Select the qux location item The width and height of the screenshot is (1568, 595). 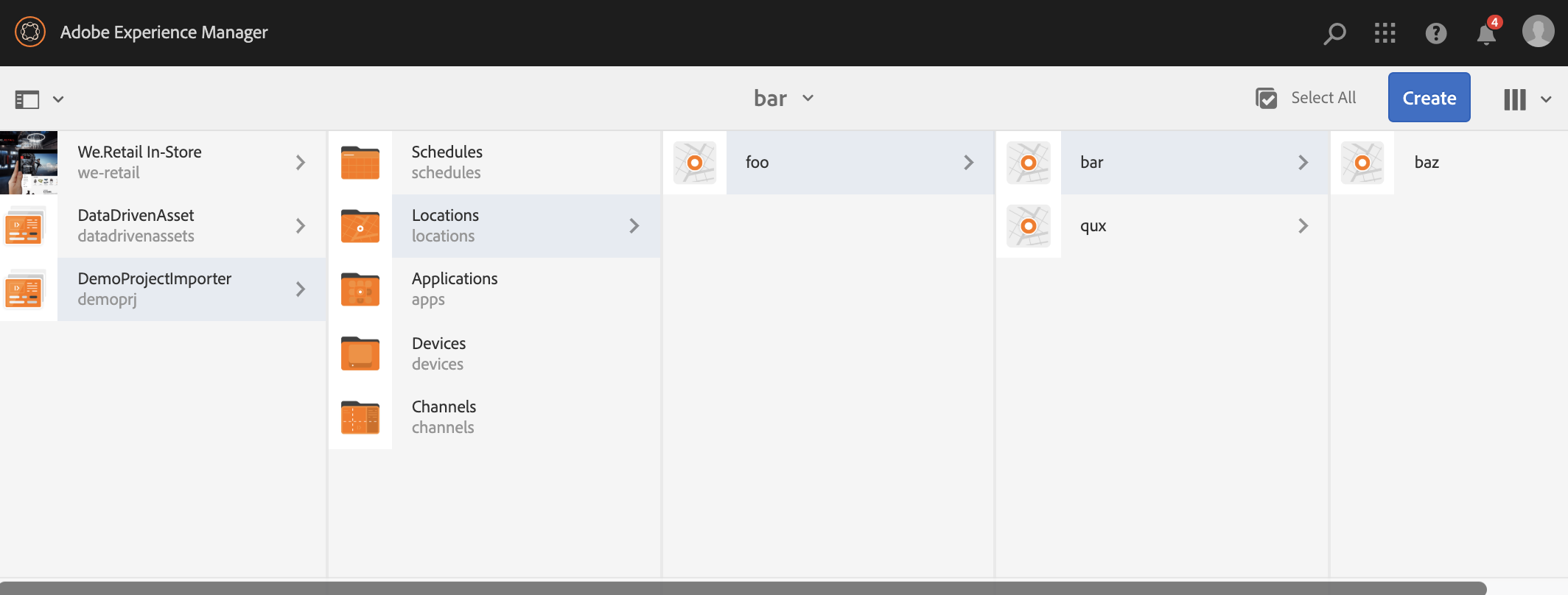[x=1162, y=226]
